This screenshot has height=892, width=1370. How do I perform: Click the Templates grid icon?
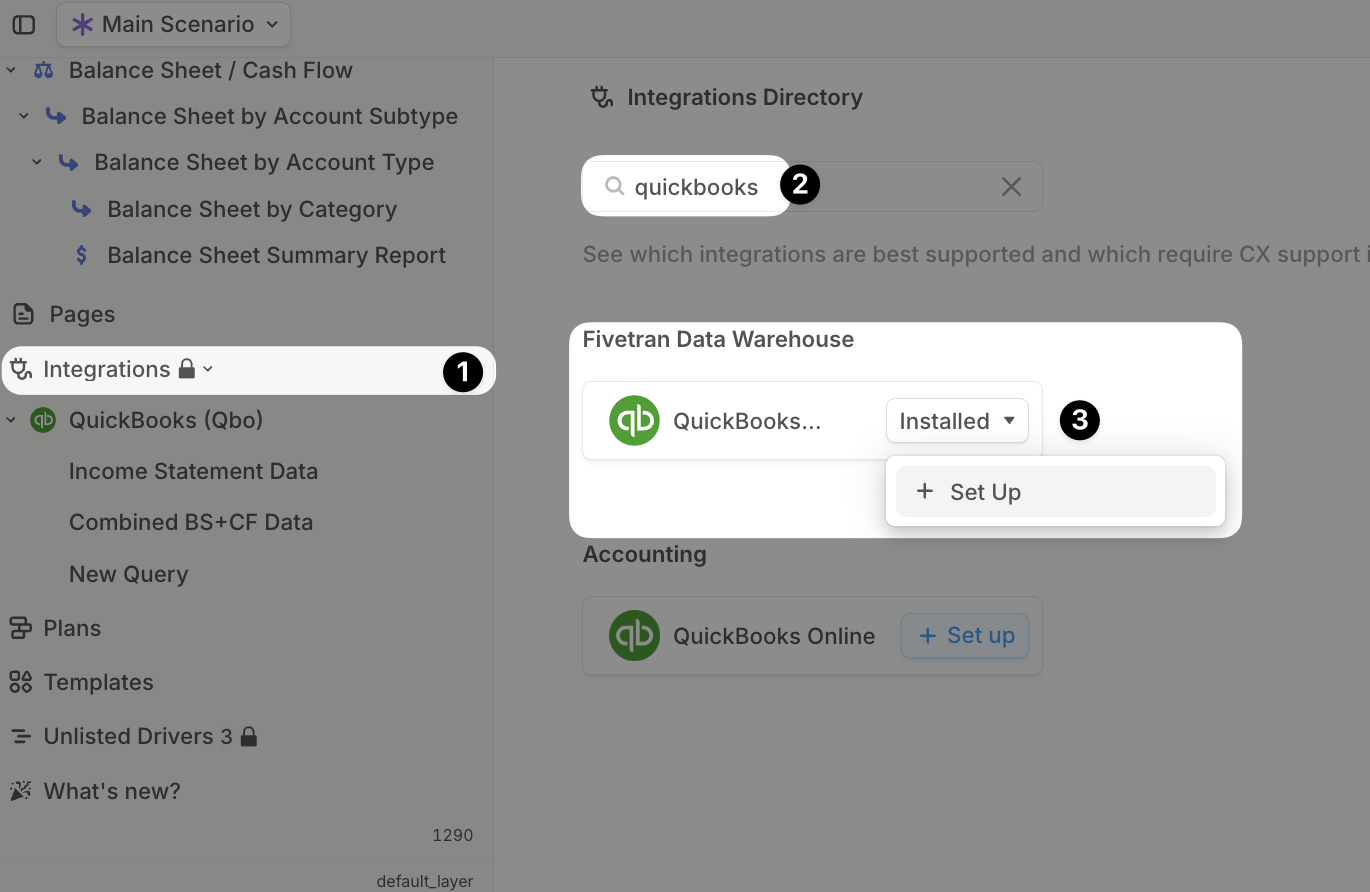[20, 682]
